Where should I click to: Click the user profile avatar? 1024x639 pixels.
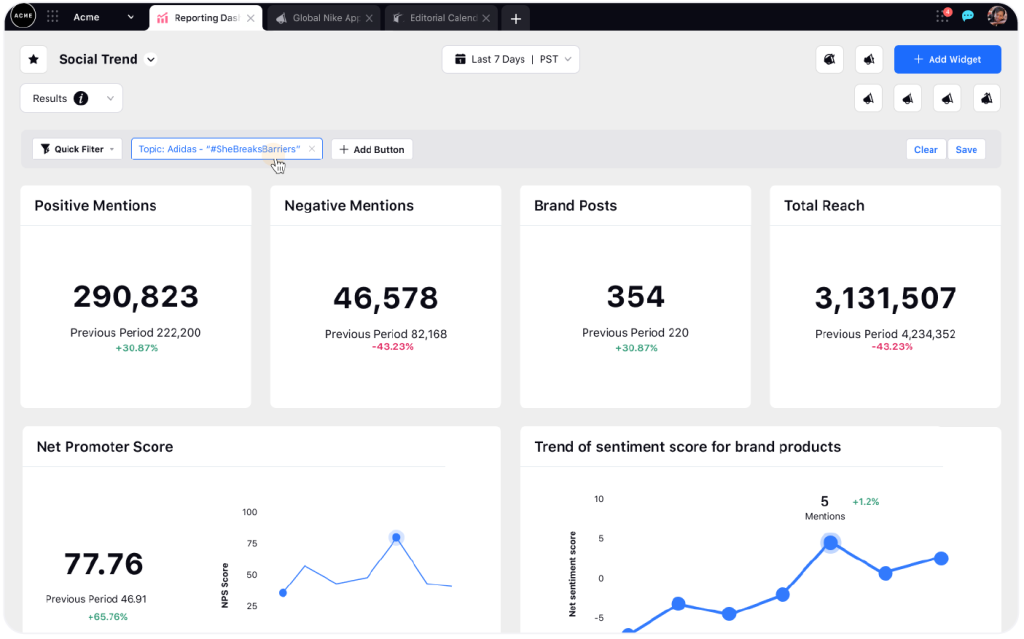point(997,16)
